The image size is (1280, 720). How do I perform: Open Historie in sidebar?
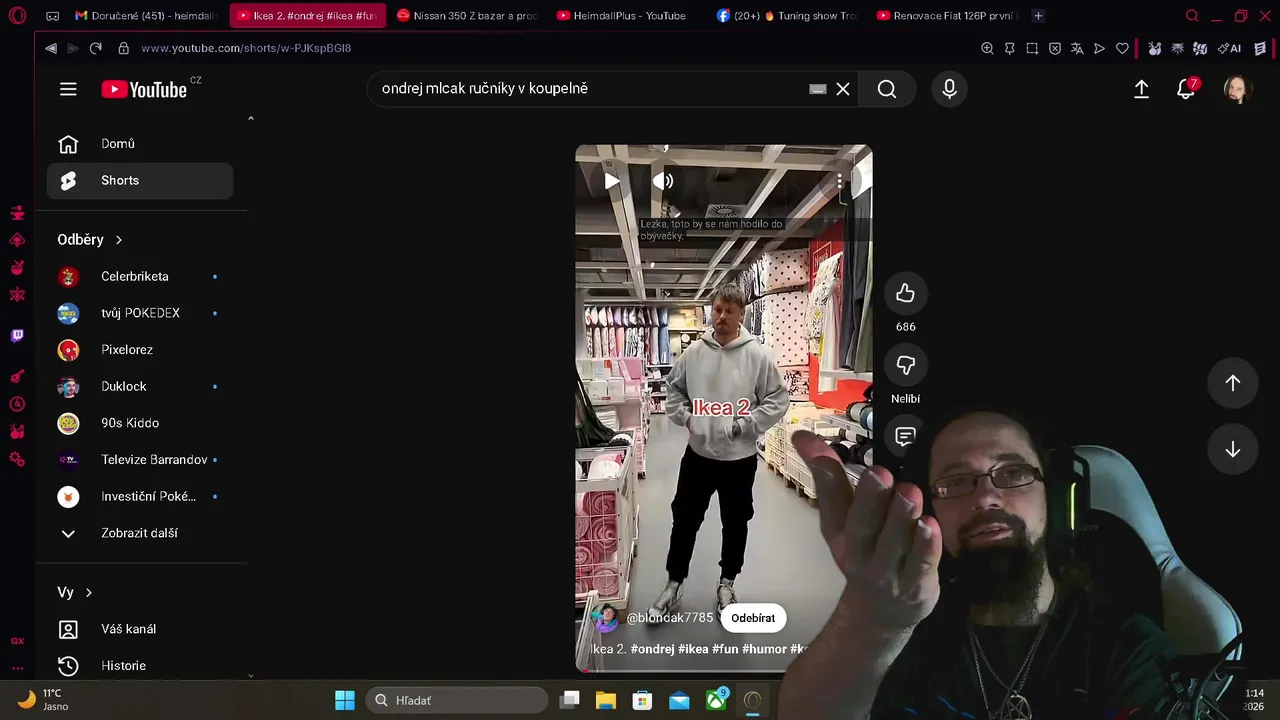pos(140,666)
